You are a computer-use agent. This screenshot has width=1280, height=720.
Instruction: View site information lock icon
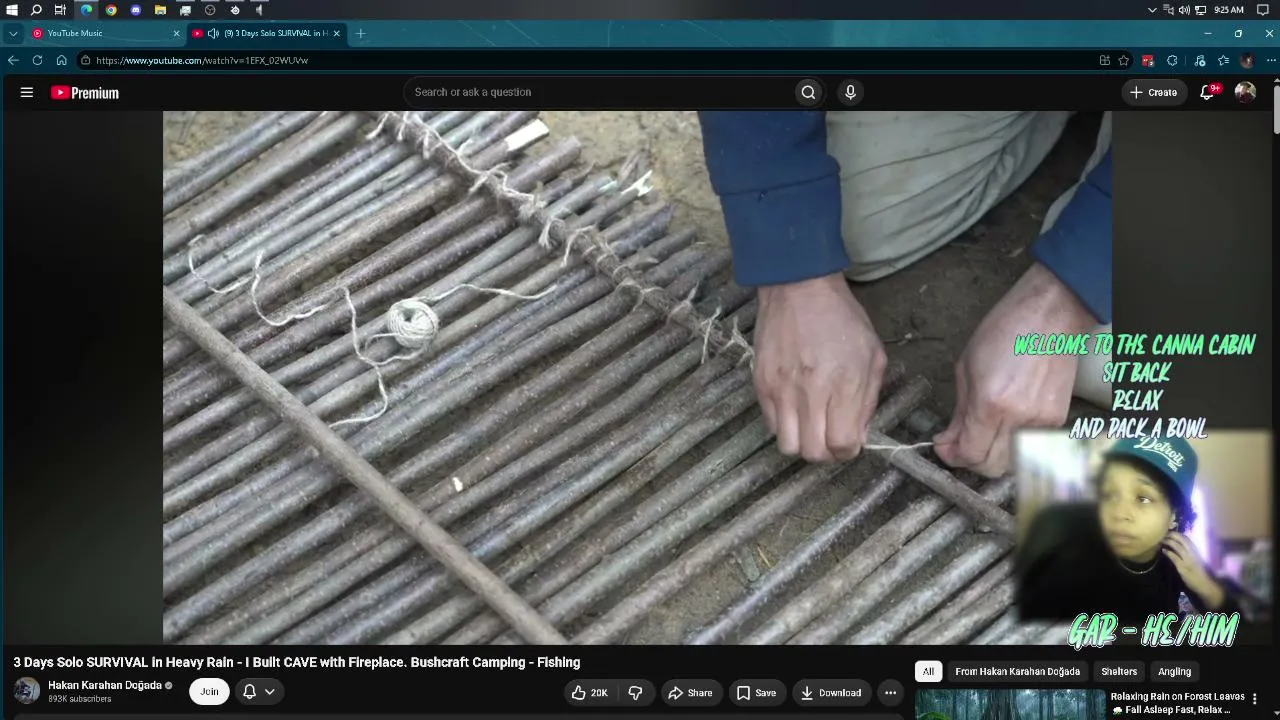[x=86, y=60]
